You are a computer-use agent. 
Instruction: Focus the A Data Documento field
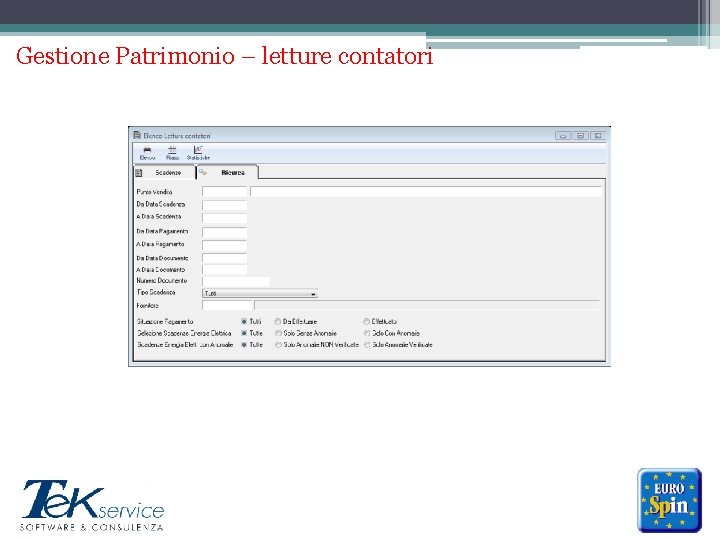[x=225, y=270]
